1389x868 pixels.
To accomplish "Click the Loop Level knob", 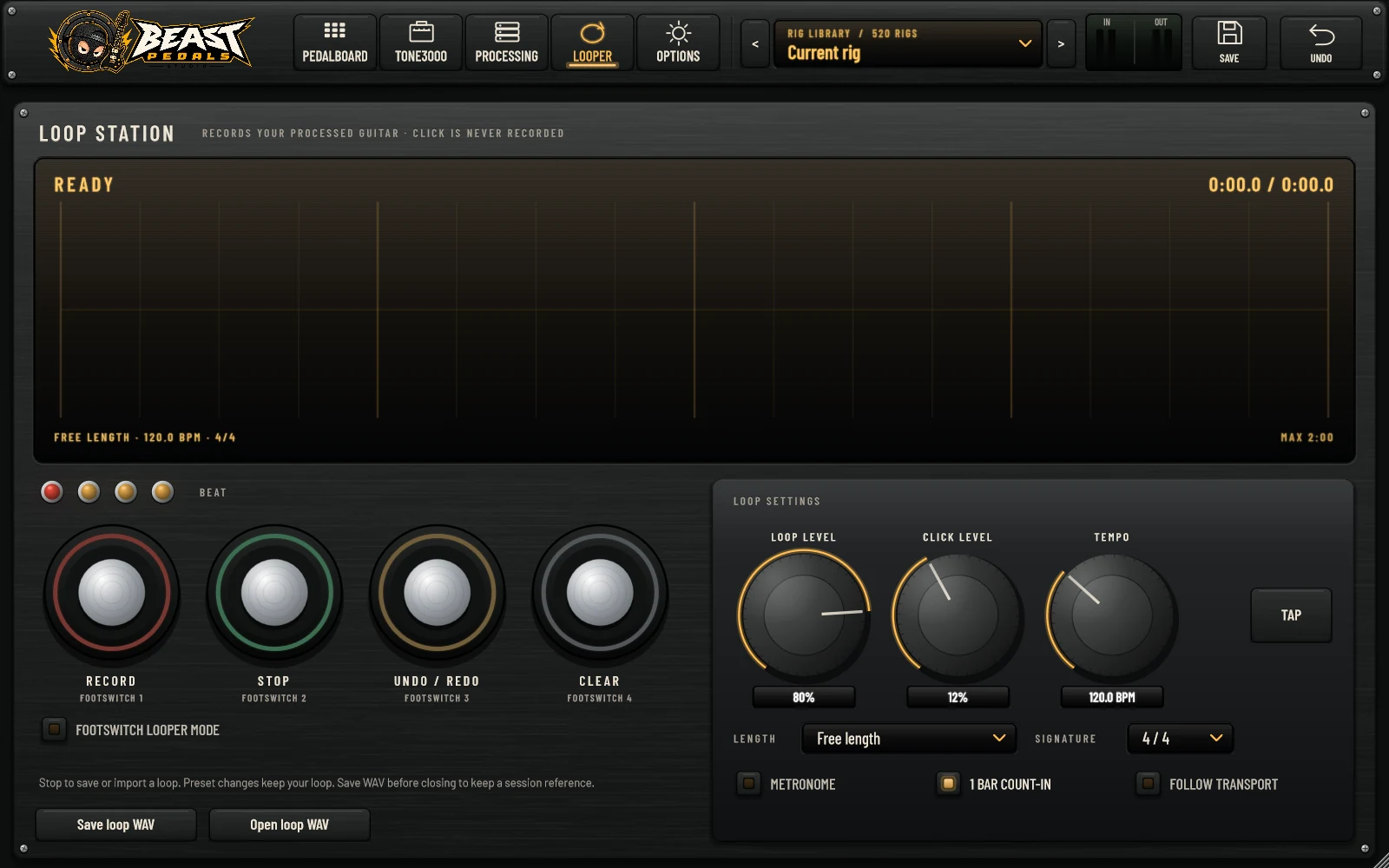I will 804,615.
